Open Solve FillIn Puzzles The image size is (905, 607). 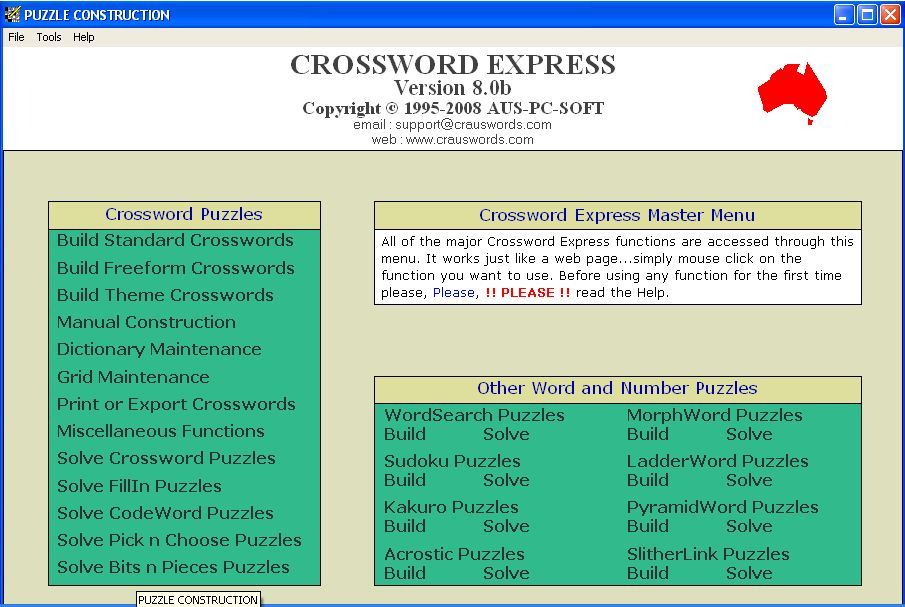(x=139, y=486)
